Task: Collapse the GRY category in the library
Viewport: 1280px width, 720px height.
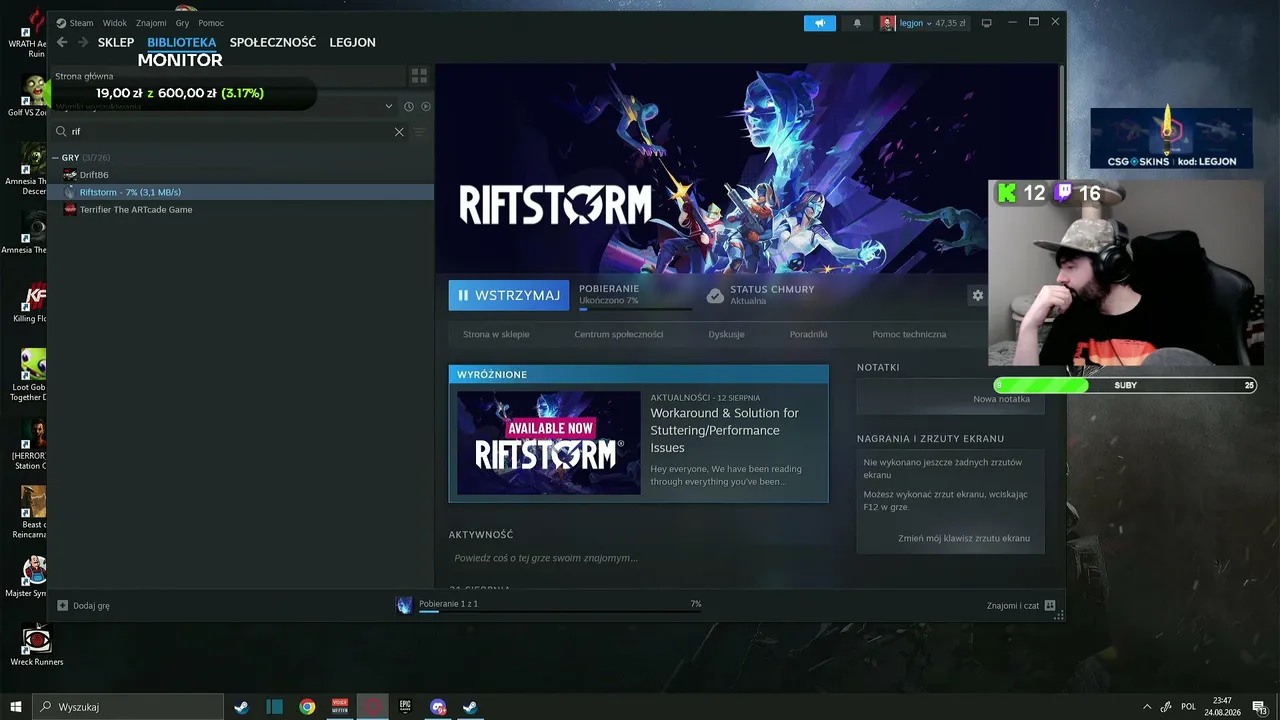Action: (x=56, y=158)
